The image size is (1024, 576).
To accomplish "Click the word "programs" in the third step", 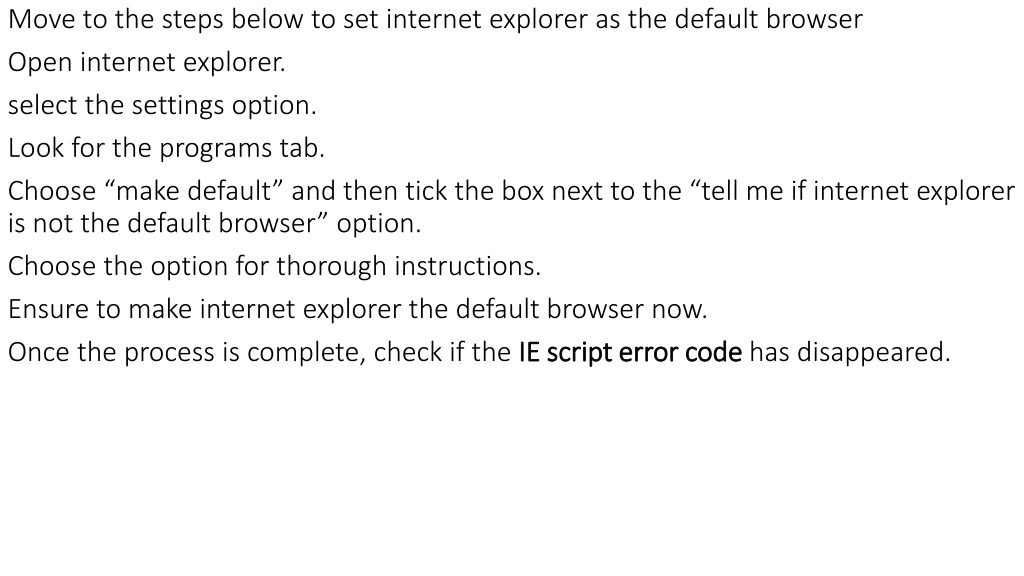I will [216, 150].
